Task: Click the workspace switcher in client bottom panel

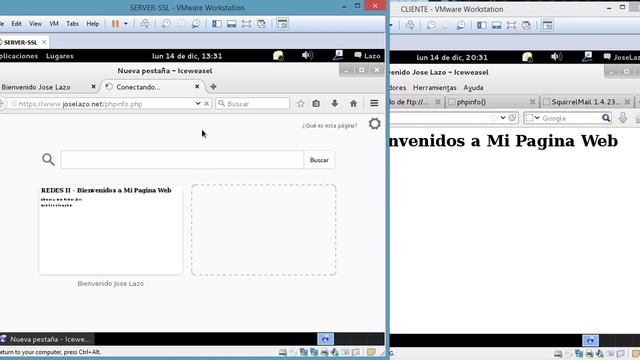Action: tap(590, 340)
